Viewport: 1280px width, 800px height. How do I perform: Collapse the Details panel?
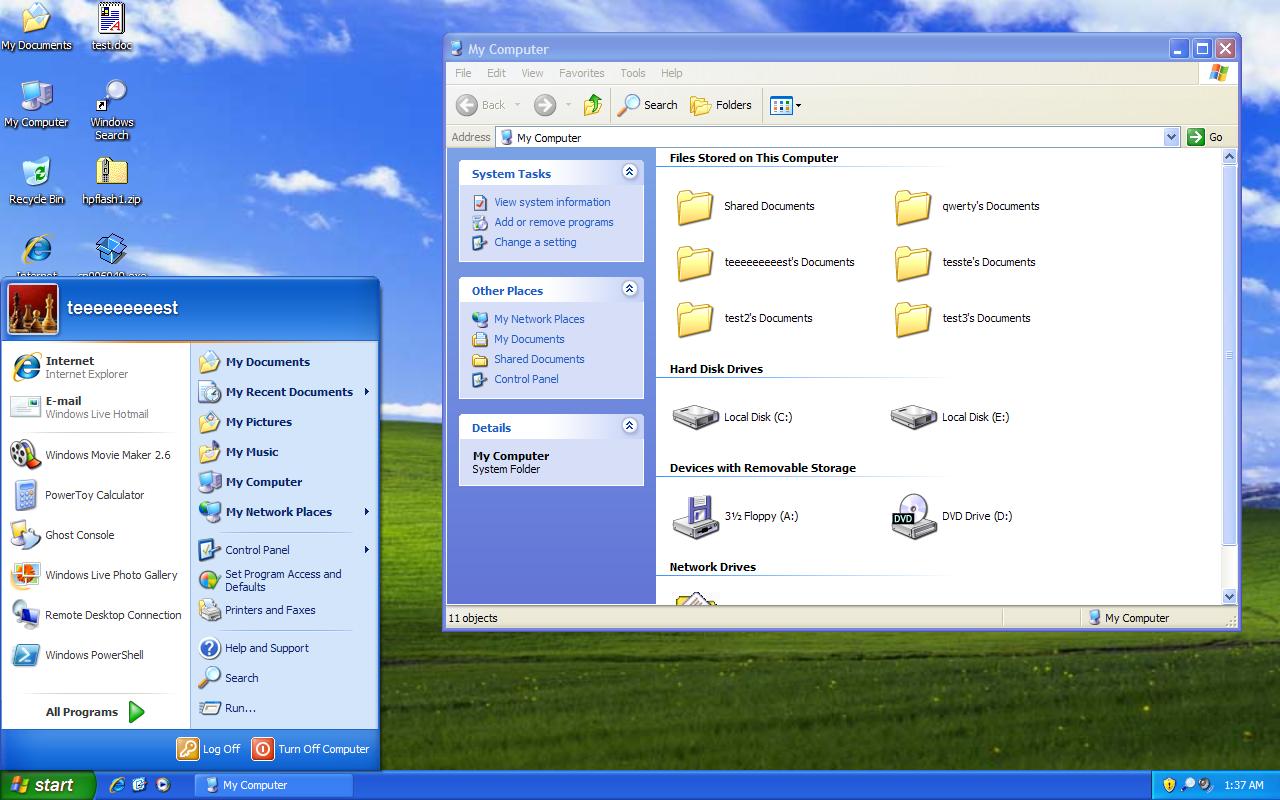pos(629,426)
